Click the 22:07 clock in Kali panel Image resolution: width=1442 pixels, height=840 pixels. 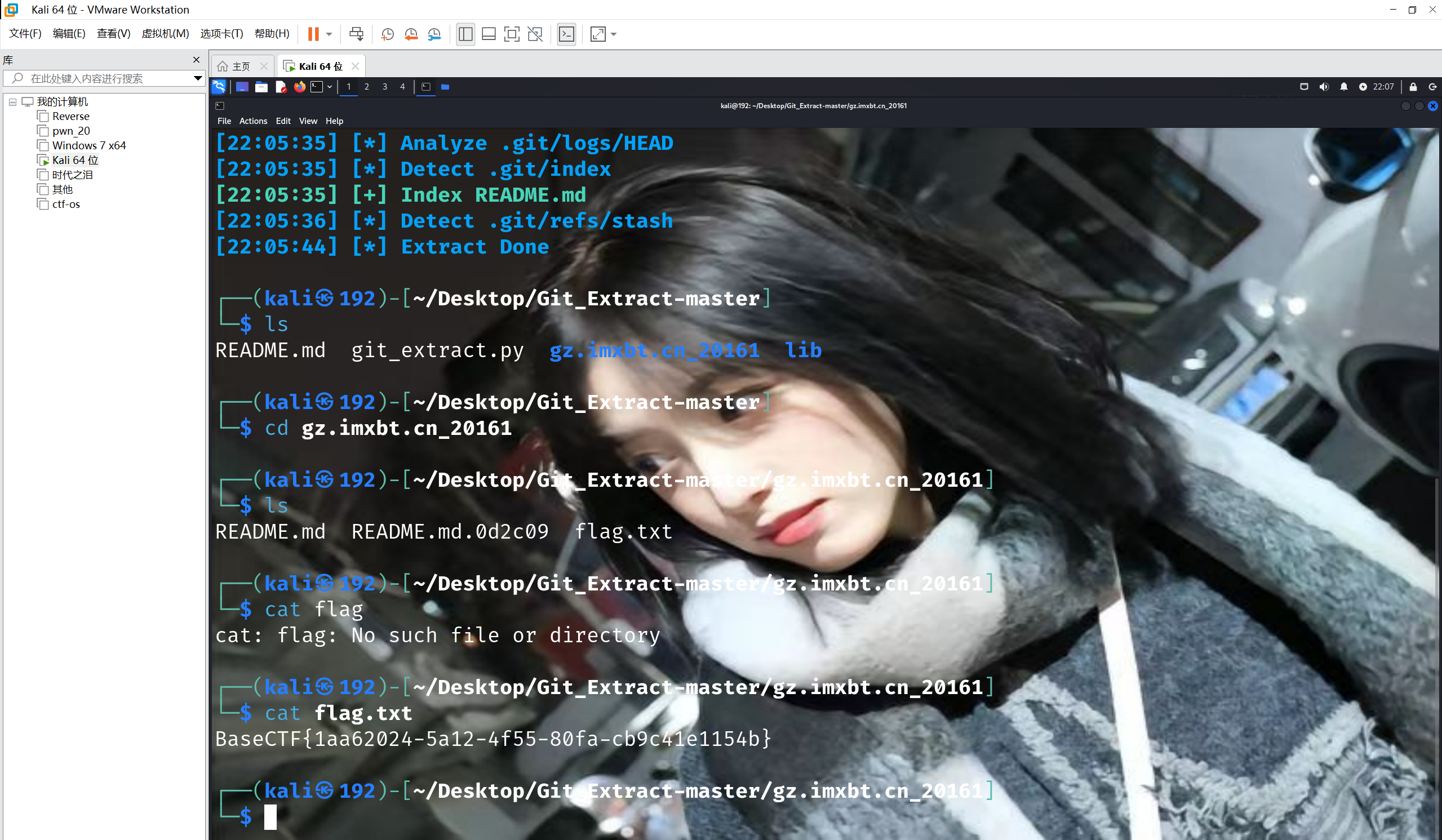1383,87
